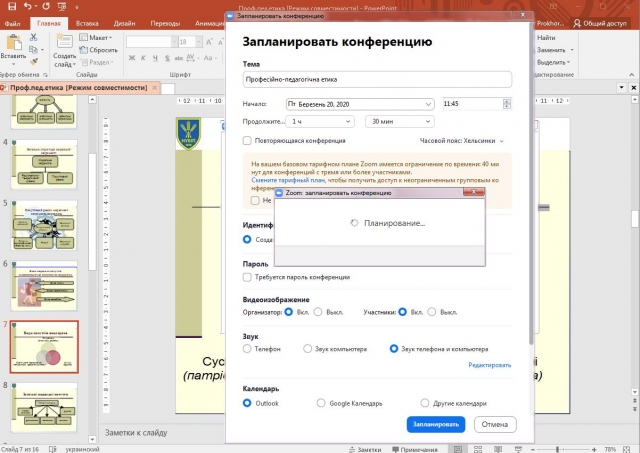Open reading view from the status bar
640x453 pixels.
tap(498, 449)
